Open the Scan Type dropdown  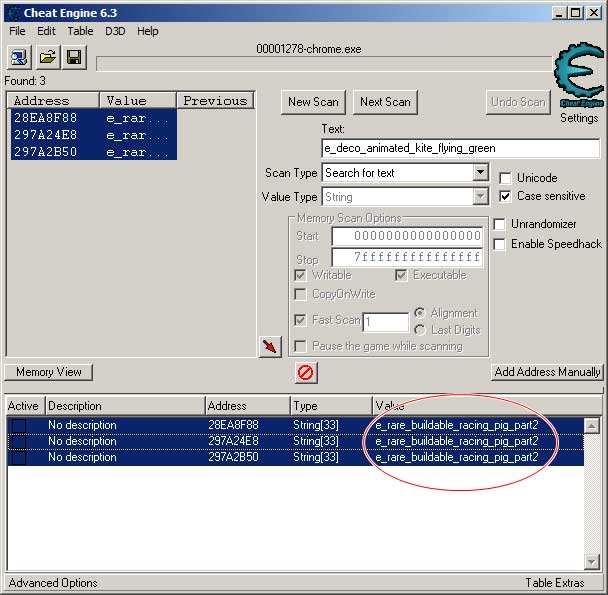(480, 172)
